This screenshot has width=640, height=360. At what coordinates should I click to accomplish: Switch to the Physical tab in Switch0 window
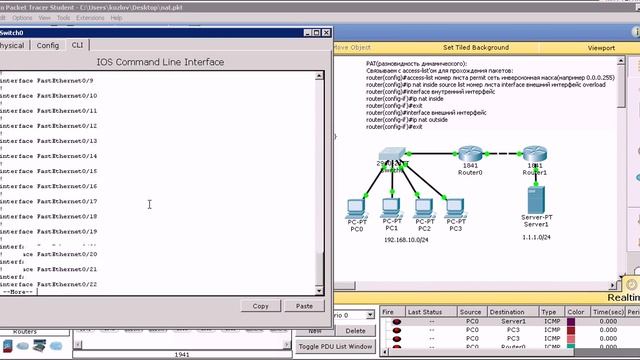13,45
